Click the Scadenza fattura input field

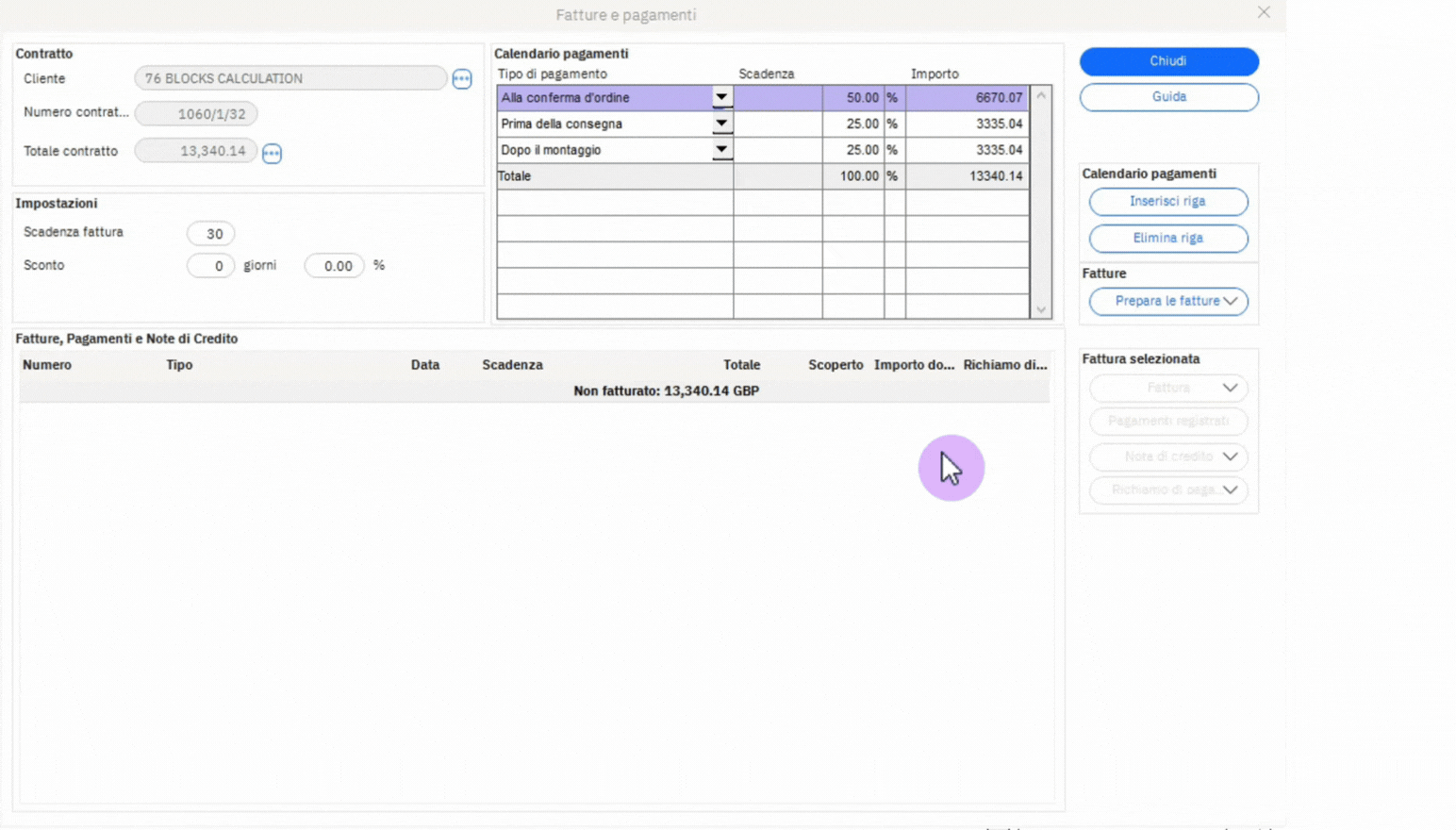click(x=210, y=234)
